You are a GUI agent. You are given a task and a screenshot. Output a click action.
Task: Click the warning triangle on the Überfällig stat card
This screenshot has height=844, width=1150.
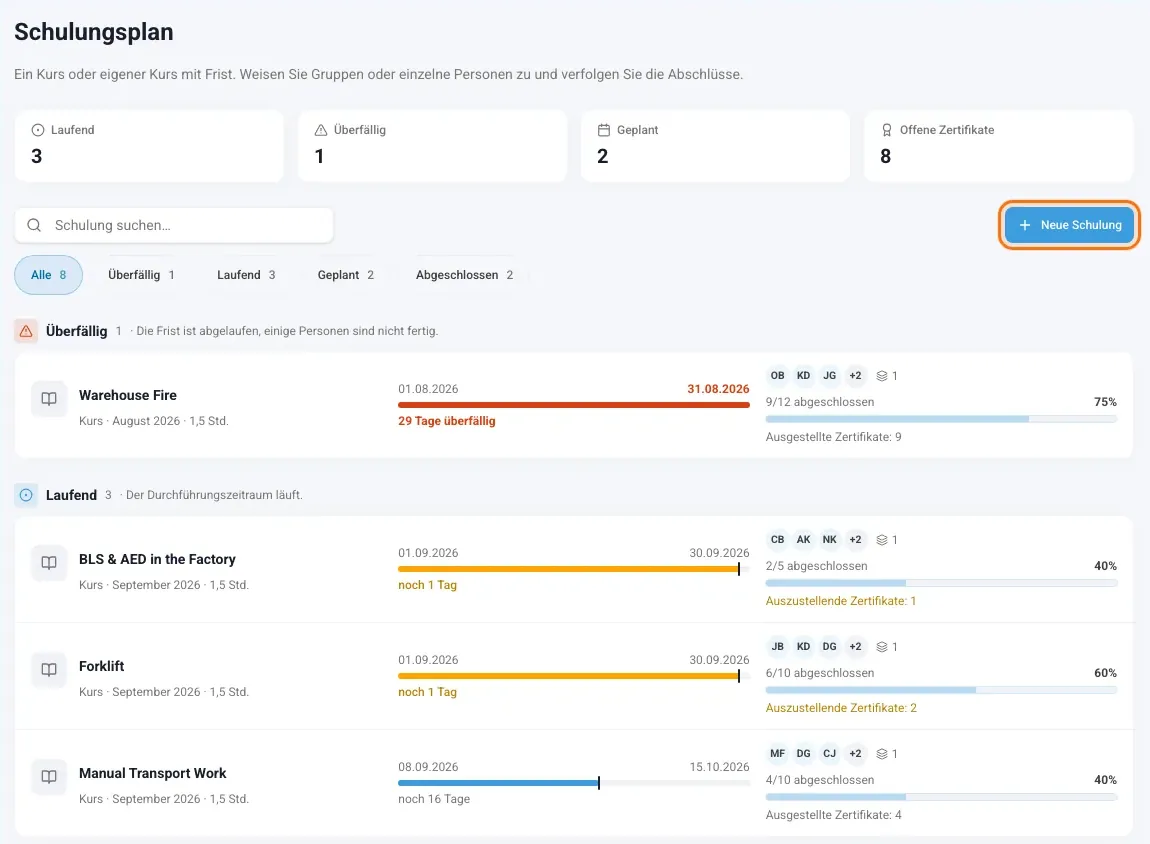[x=321, y=130]
